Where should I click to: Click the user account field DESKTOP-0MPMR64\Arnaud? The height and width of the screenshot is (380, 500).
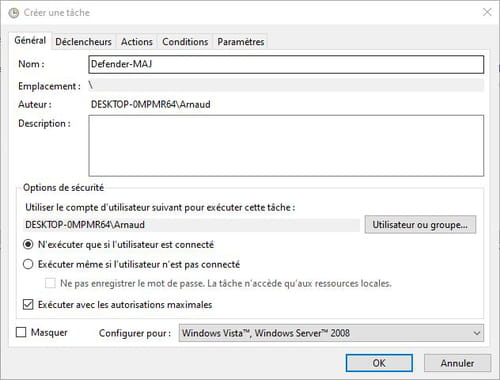(x=192, y=225)
